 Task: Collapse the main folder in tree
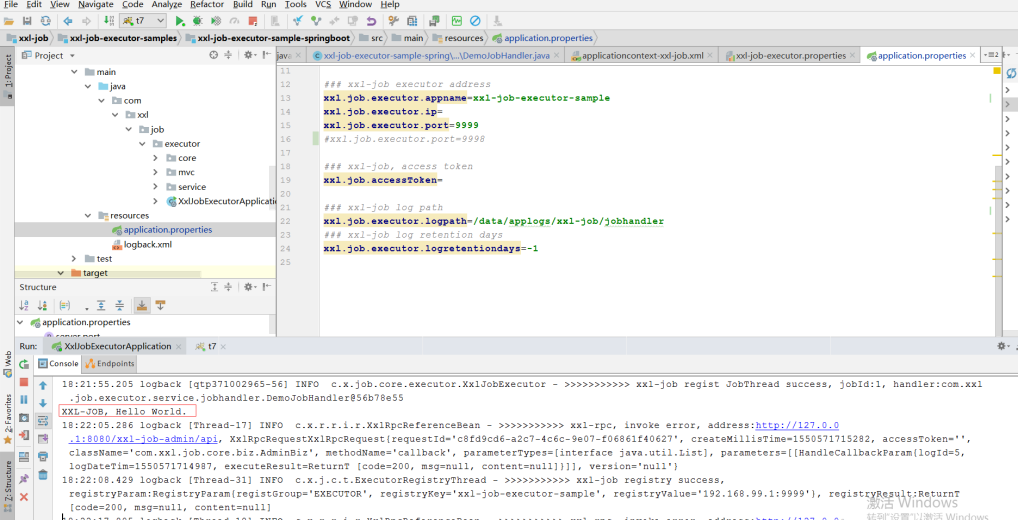(74, 72)
